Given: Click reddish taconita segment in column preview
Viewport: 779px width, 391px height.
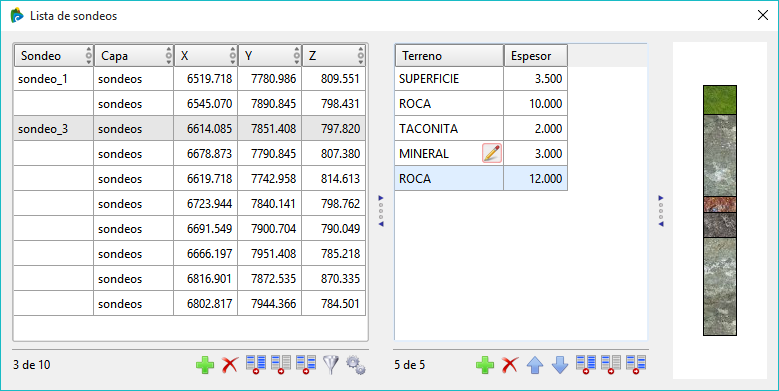Looking at the screenshot, I should tap(720, 204).
